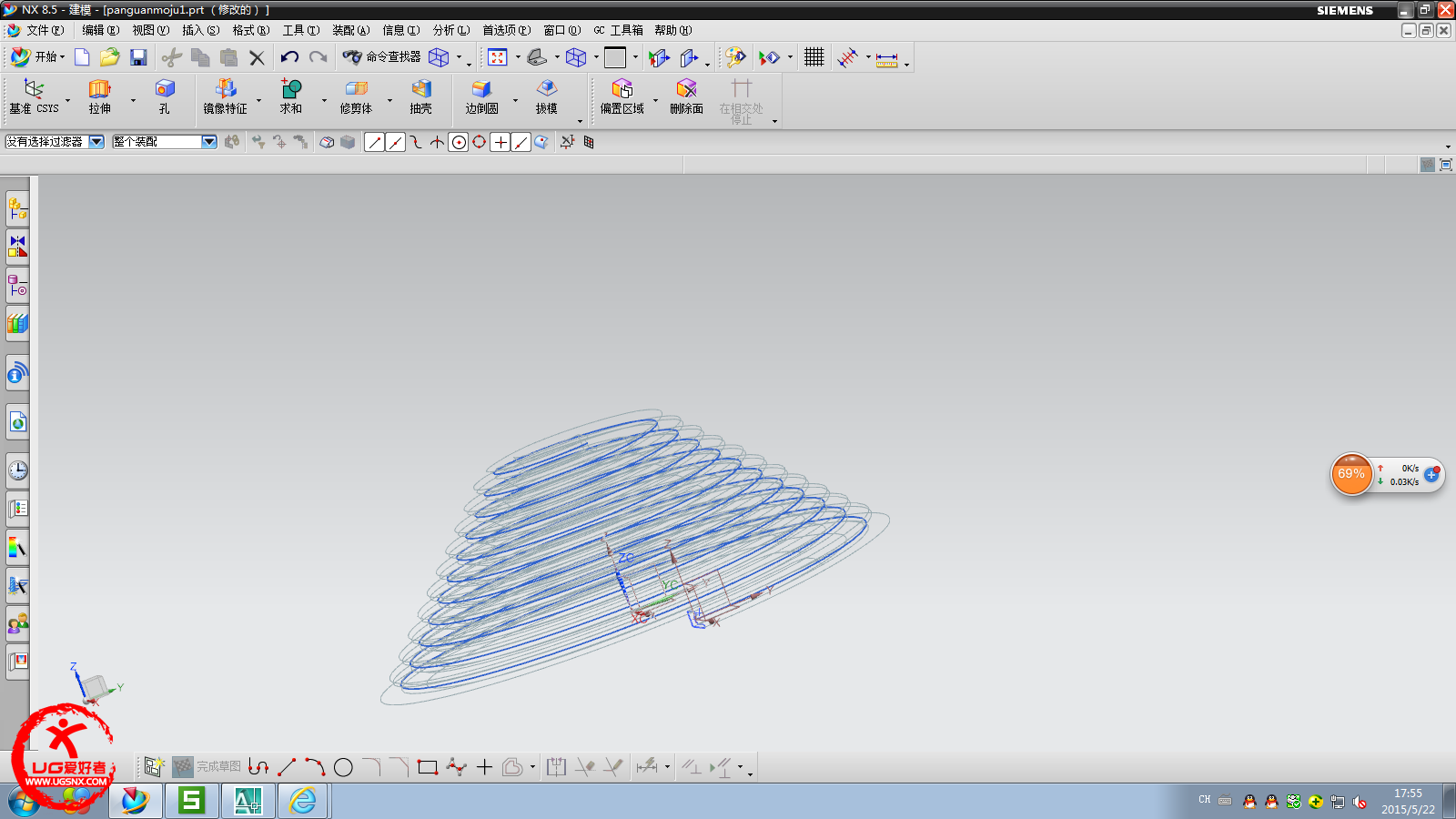Expand the rendering style dropdown arrow

[x=596, y=57]
